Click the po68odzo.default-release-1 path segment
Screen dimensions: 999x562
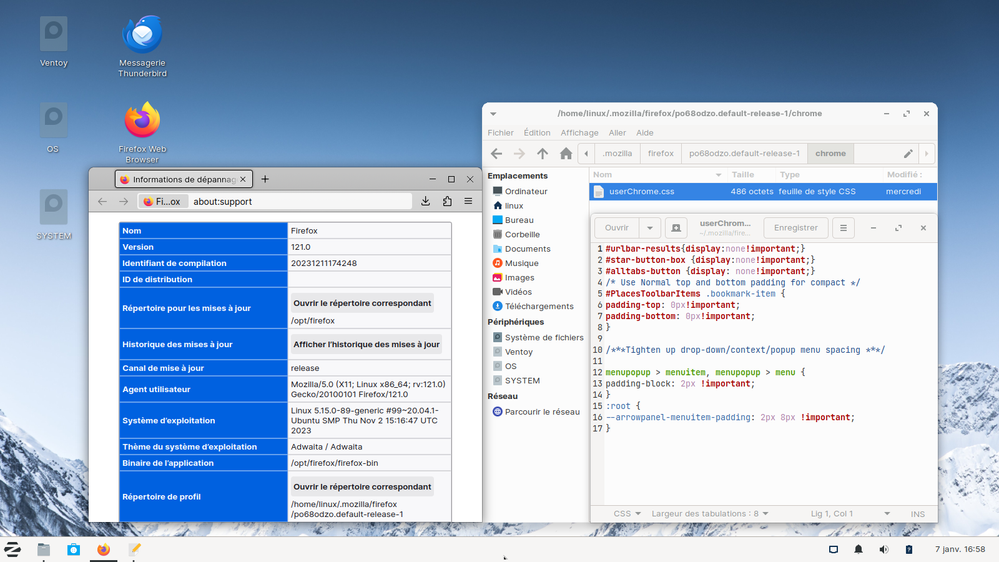coord(744,154)
